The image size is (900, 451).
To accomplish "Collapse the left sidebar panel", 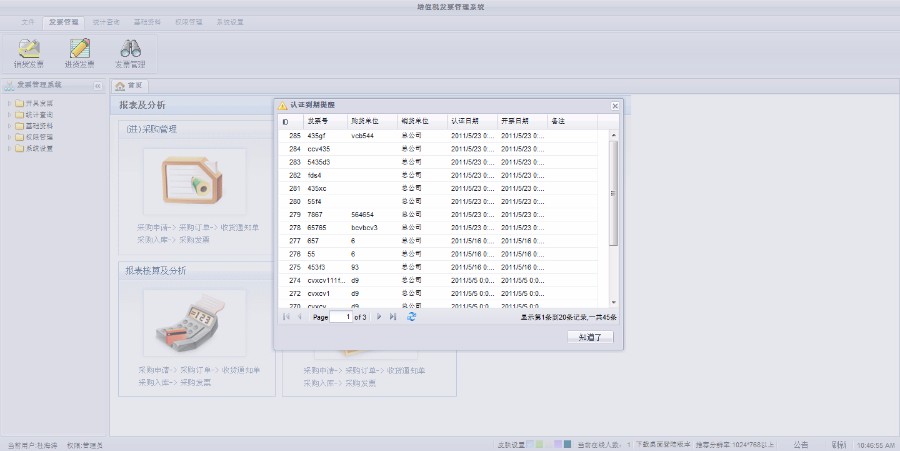I will (98, 86).
